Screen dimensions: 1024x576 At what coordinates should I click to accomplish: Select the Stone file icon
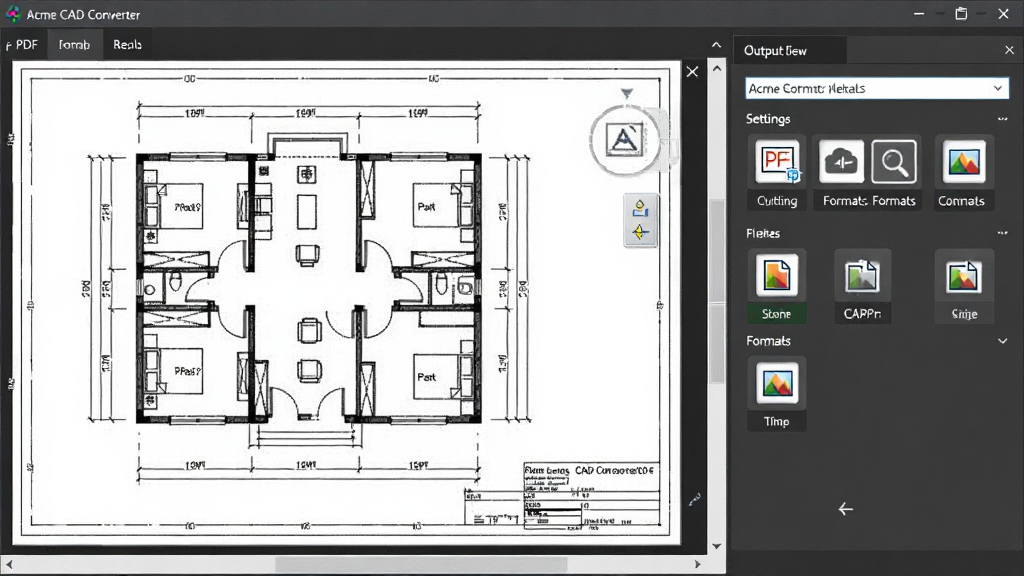click(776, 276)
